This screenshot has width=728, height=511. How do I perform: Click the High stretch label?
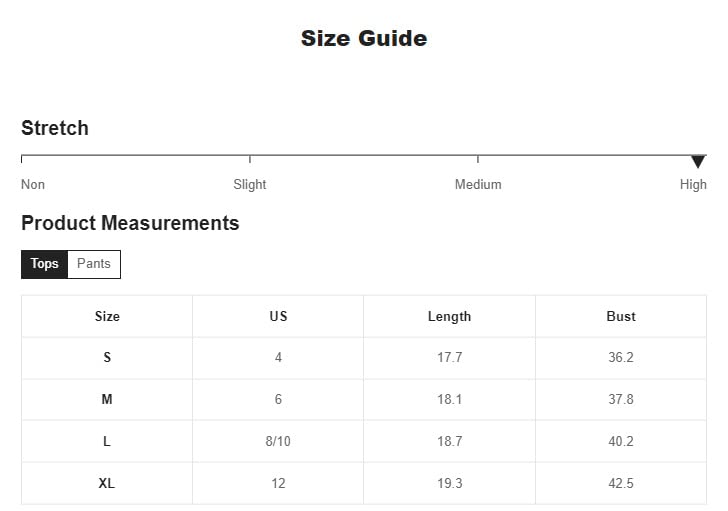pos(693,184)
